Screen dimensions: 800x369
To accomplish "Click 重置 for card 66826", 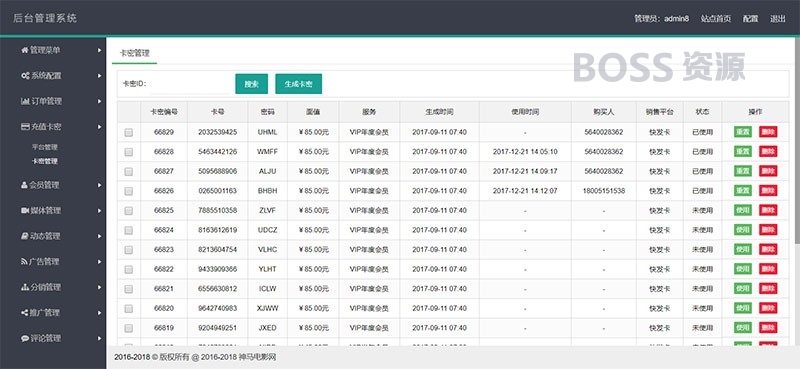I will [743, 191].
